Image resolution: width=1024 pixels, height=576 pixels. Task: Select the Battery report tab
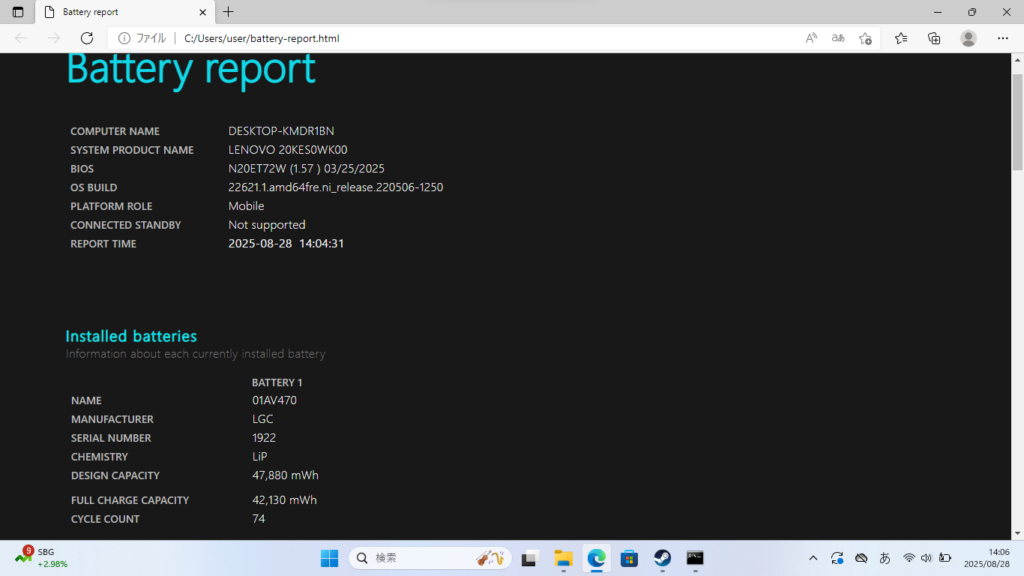click(x=120, y=12)
